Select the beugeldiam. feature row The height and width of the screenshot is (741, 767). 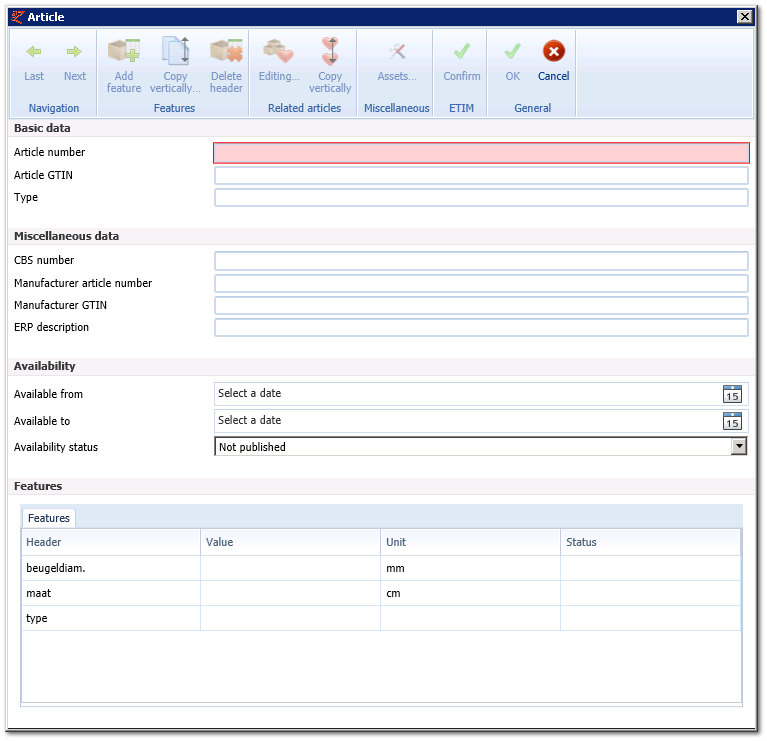tap(382, 568)
